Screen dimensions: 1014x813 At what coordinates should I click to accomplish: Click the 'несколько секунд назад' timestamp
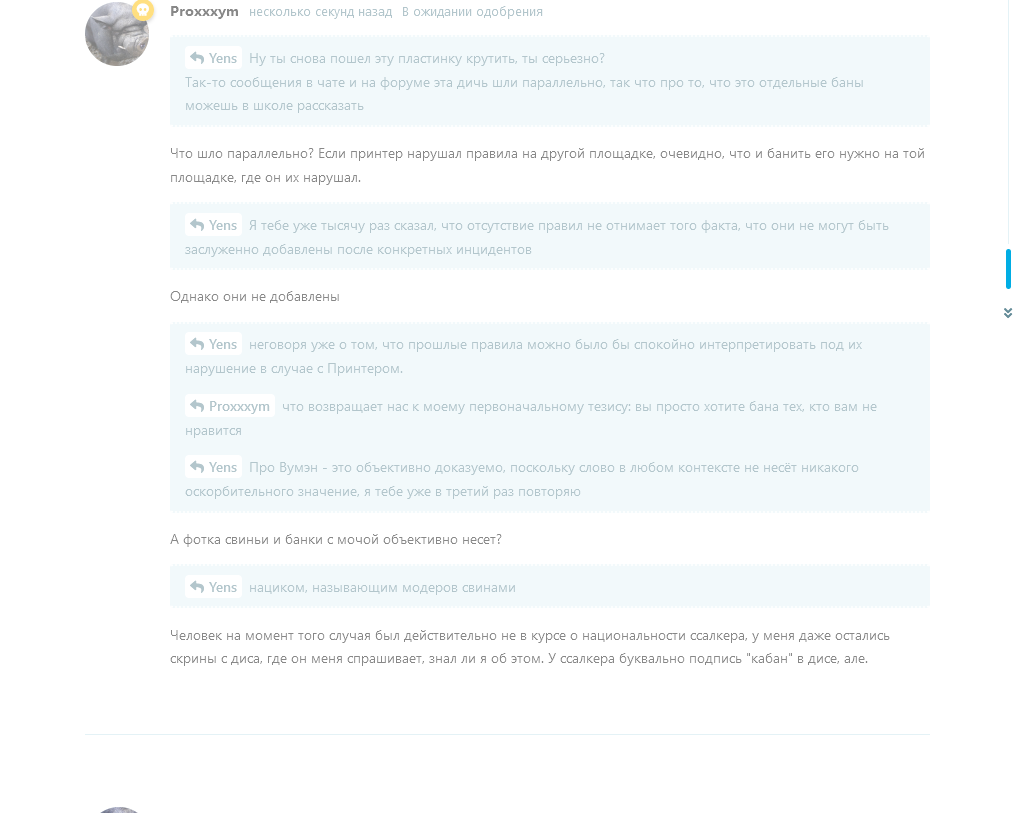(x=320, y=12)
